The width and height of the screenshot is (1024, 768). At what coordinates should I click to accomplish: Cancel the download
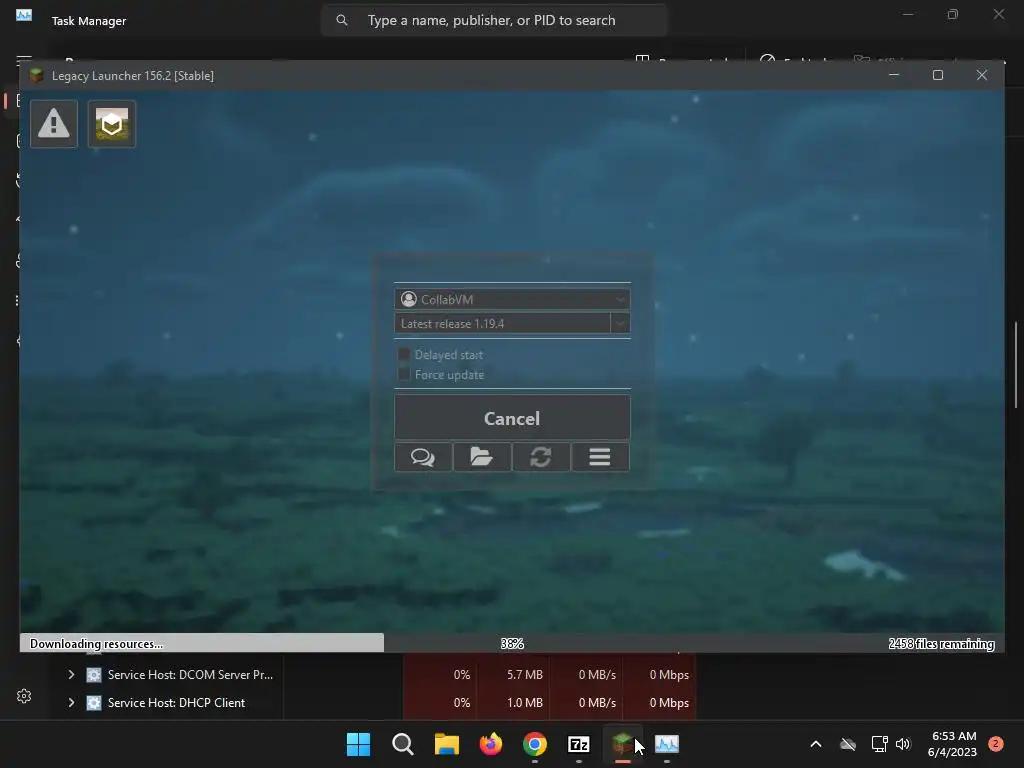512,418
